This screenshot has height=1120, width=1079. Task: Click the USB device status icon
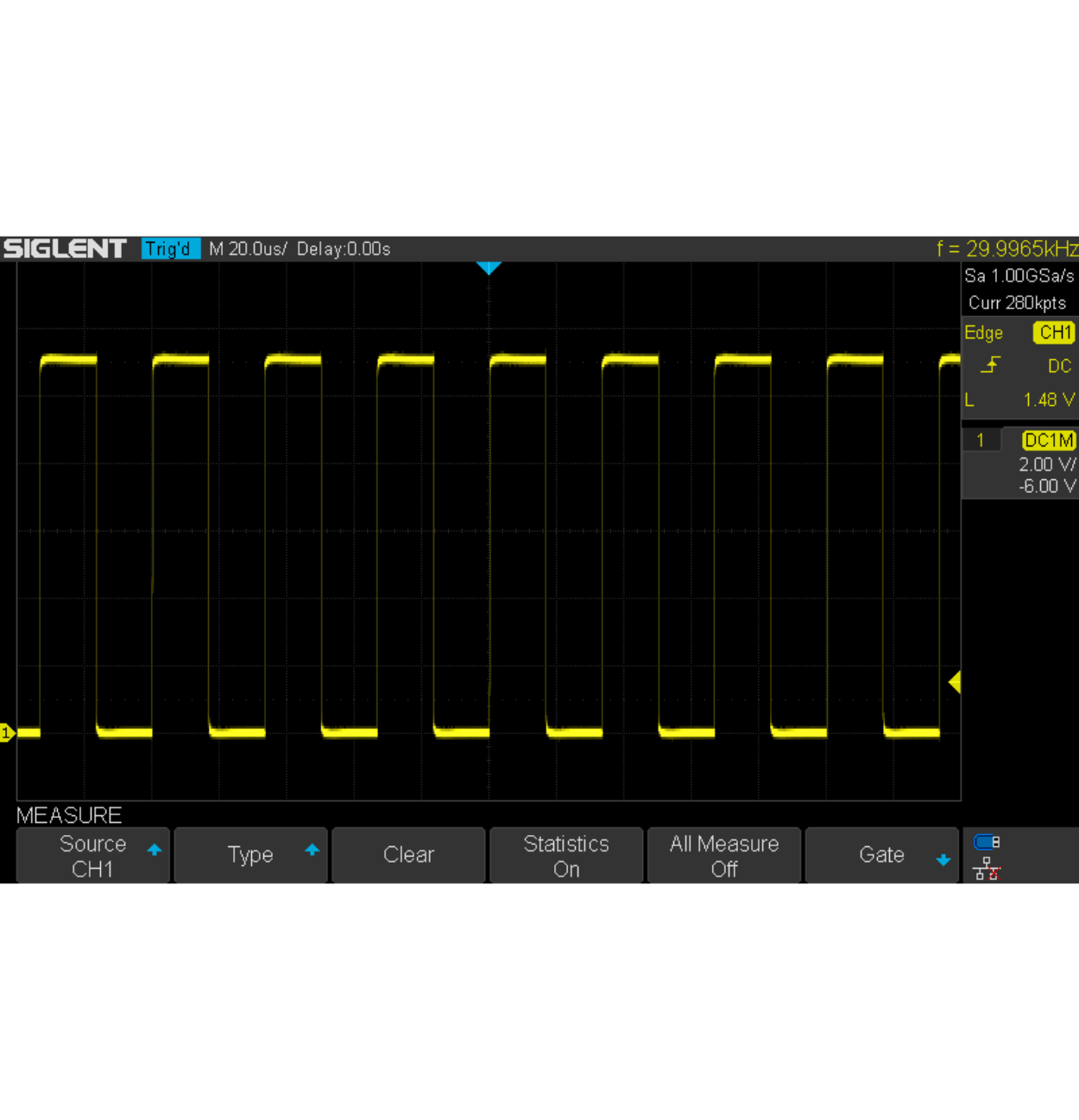[987, 841]
